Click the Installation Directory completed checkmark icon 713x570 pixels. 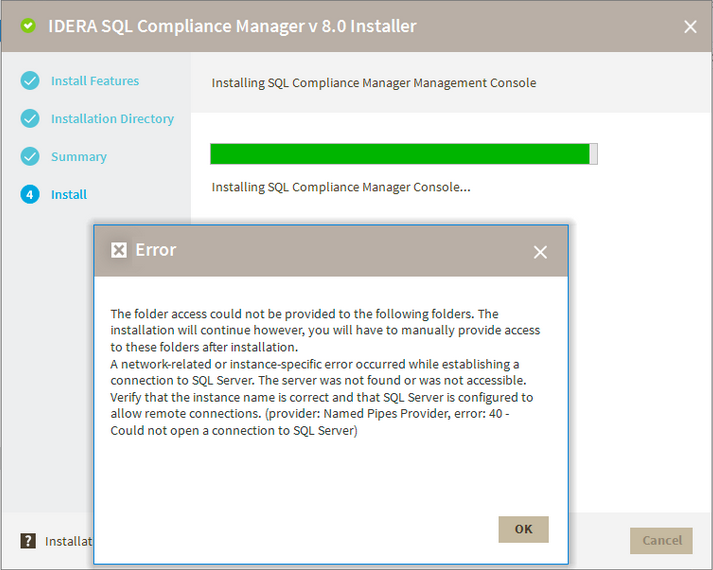[x=30, y=119]
